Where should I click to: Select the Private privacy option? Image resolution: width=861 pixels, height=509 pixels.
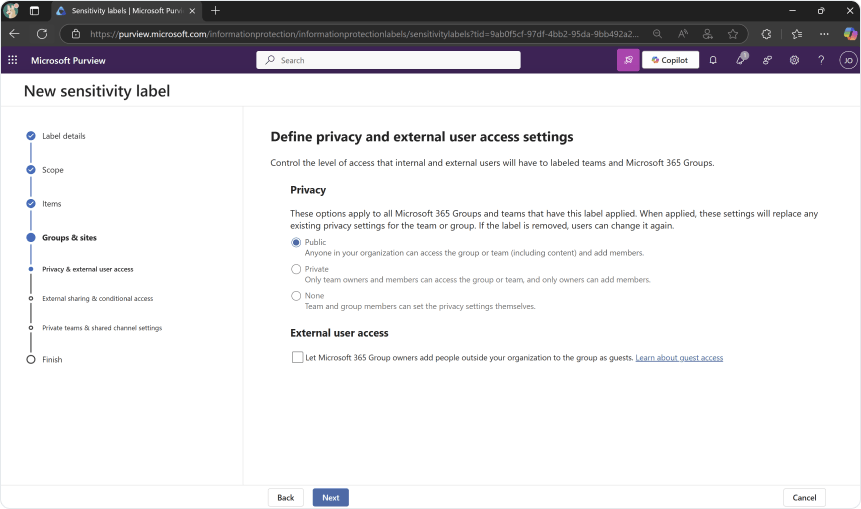click(296, 269)
